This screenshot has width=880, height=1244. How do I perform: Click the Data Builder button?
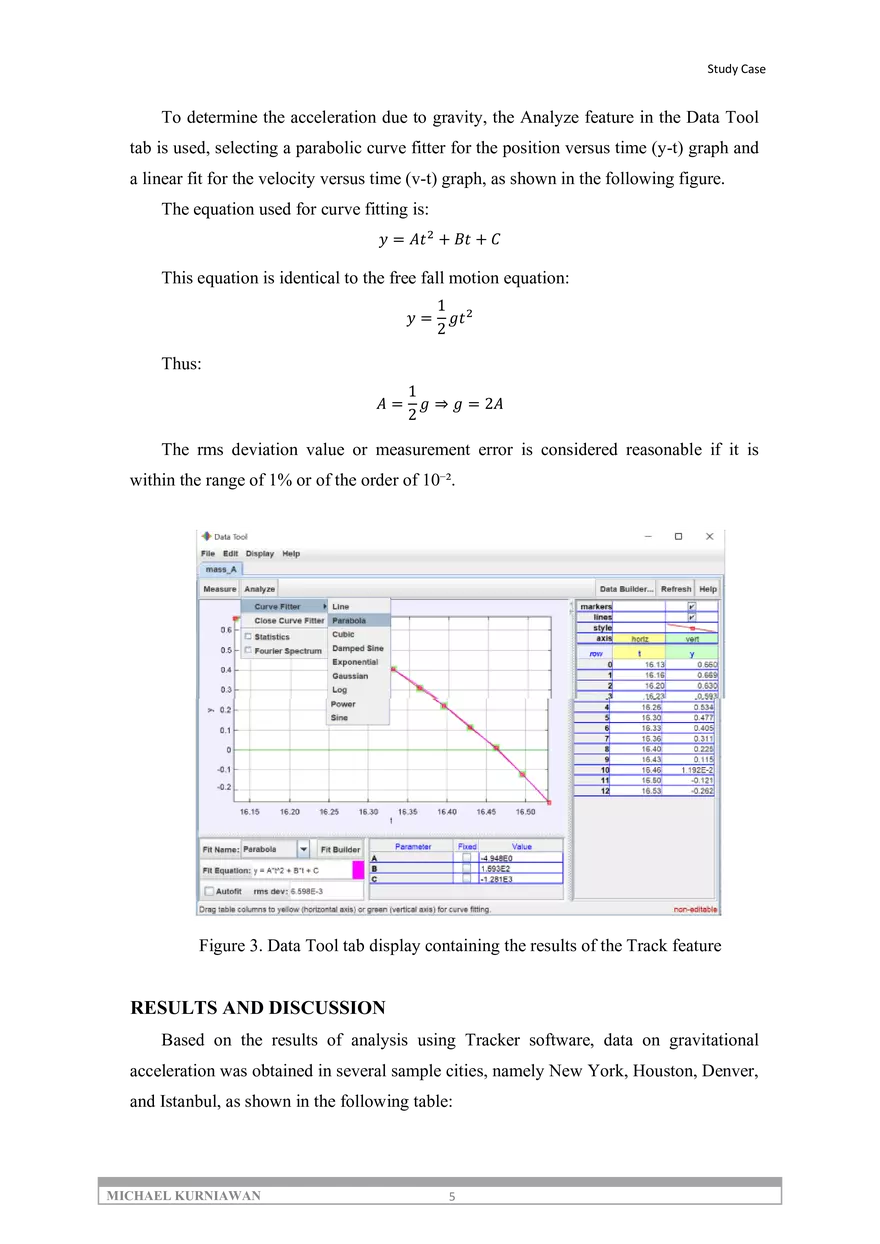[x=628, y=589]
